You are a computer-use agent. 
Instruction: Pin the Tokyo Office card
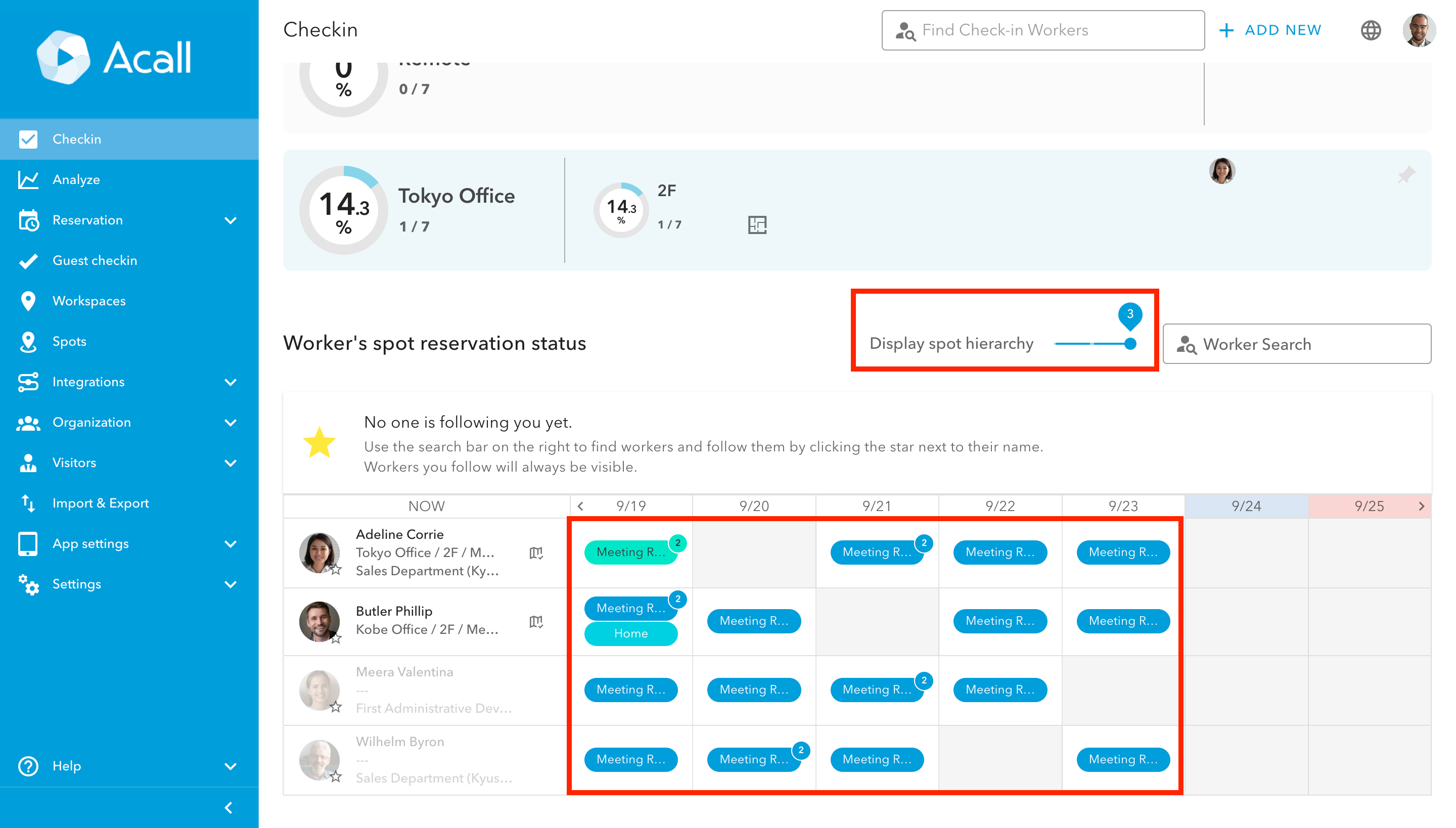click(1406, 174)
